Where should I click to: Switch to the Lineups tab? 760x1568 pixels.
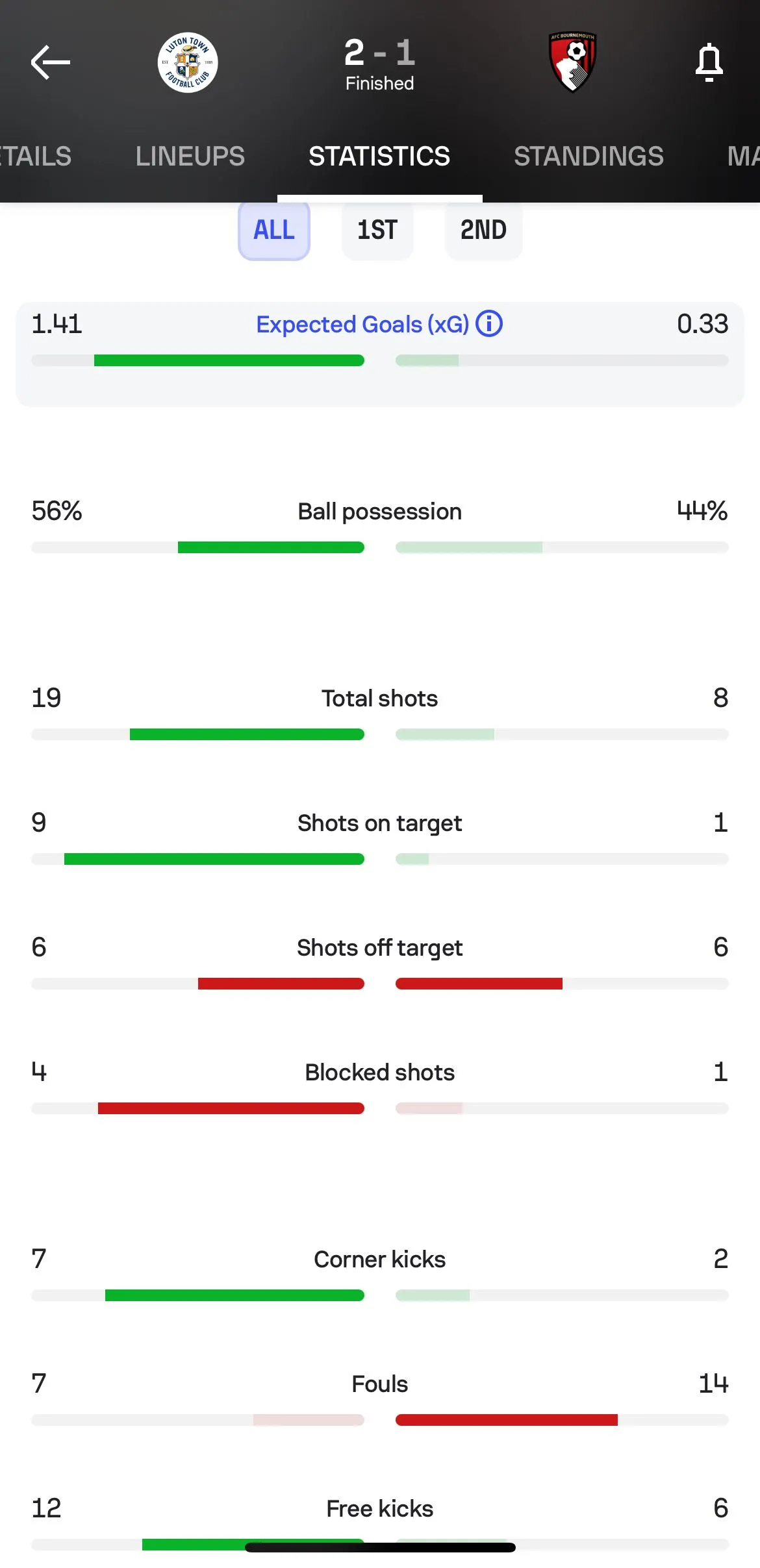190,156
